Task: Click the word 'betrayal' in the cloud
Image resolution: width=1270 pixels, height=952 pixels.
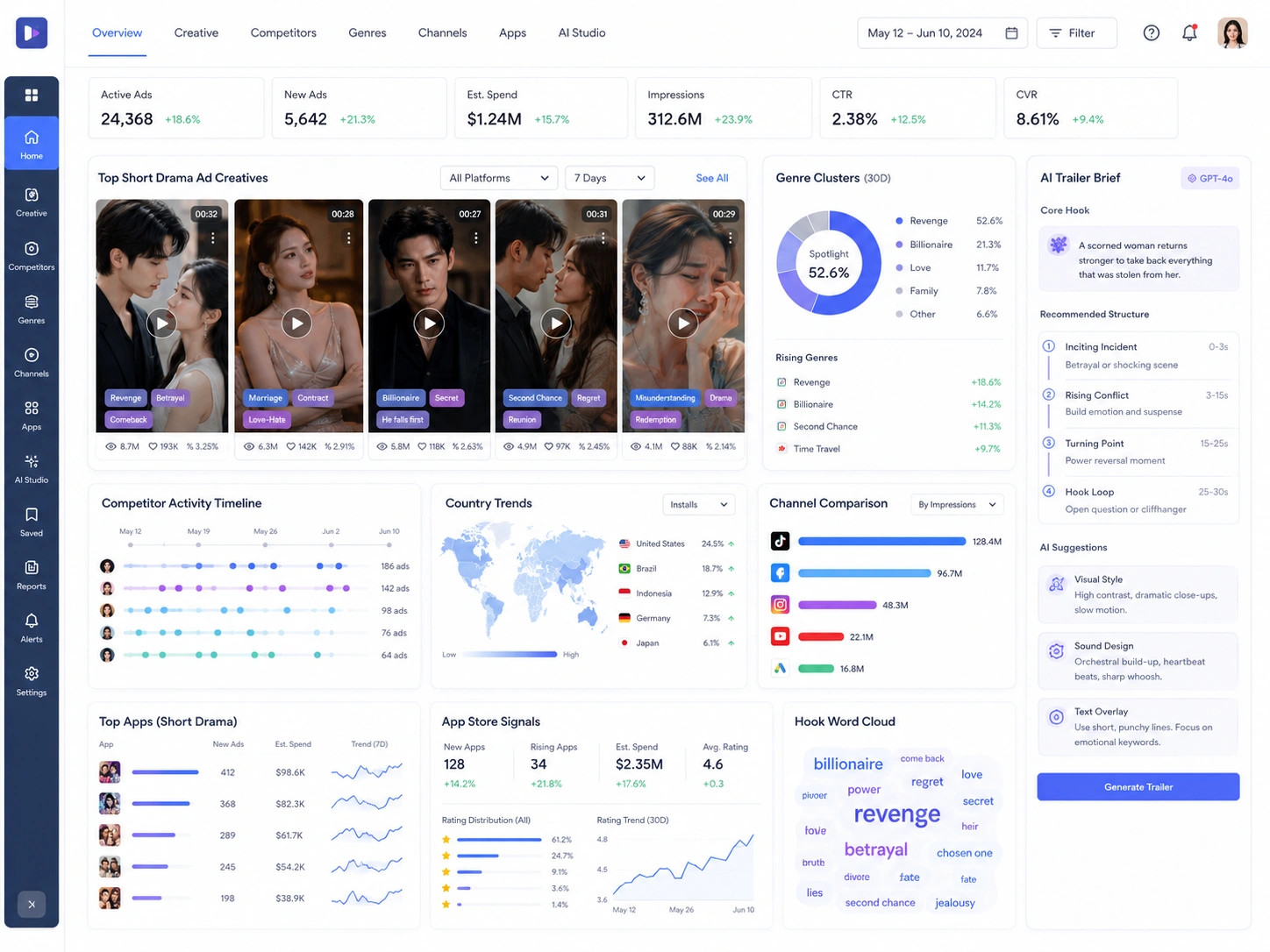Action: [x=875, y=849]
